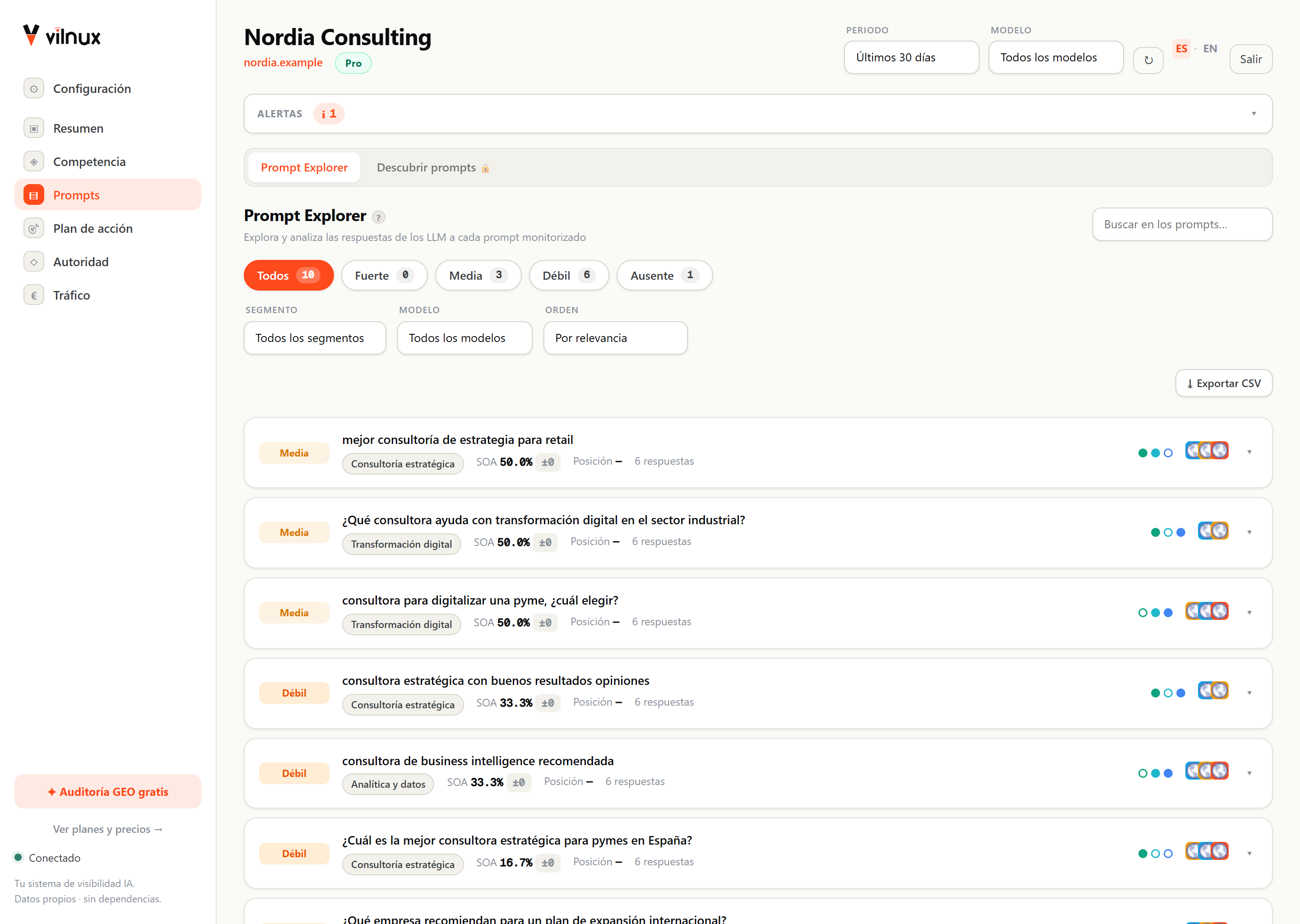Switch to Descubrir prompts tab
The image size is (1300, 924).
point(432,167)
